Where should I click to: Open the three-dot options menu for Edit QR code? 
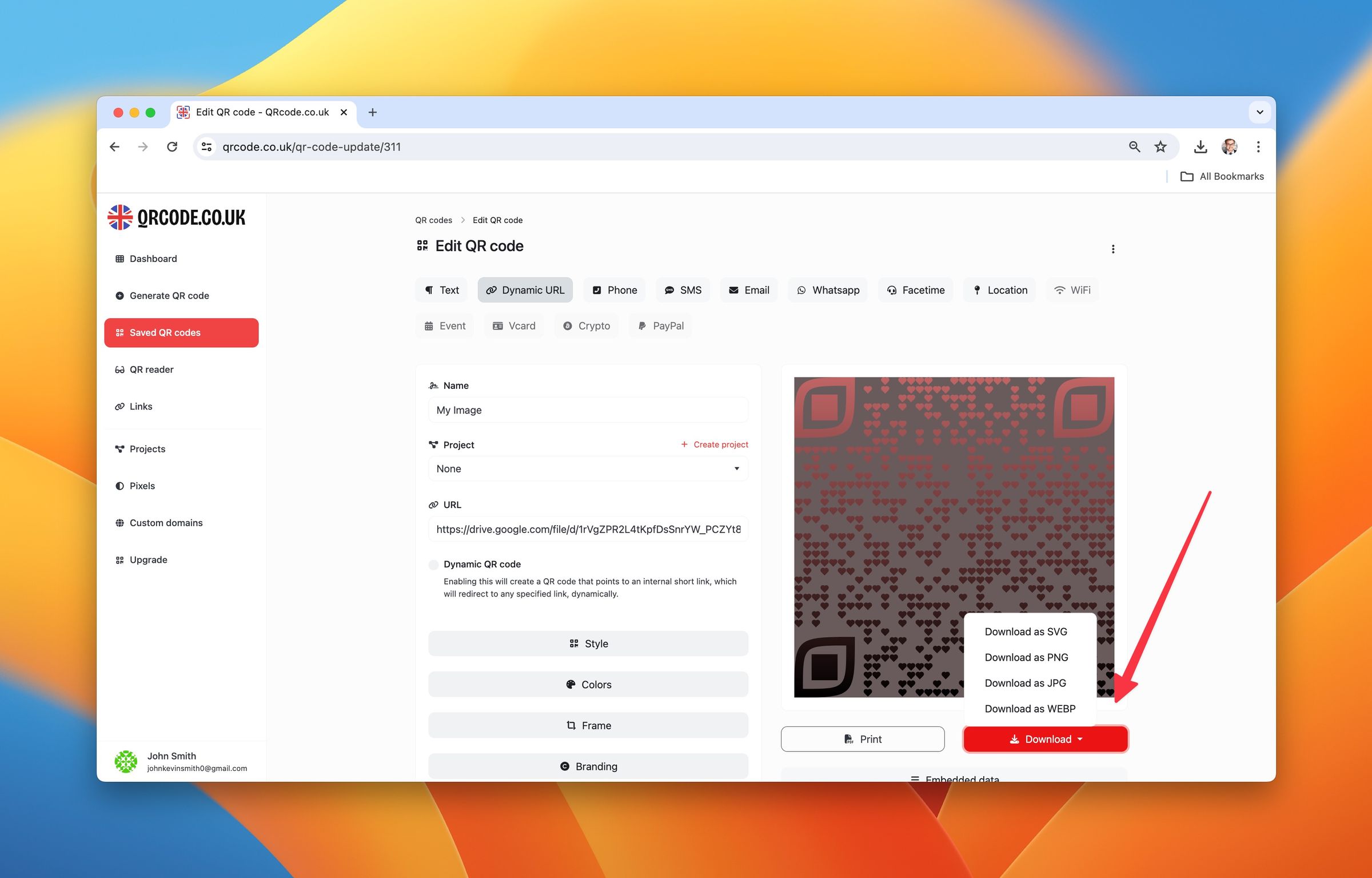tap(1113, 248)
